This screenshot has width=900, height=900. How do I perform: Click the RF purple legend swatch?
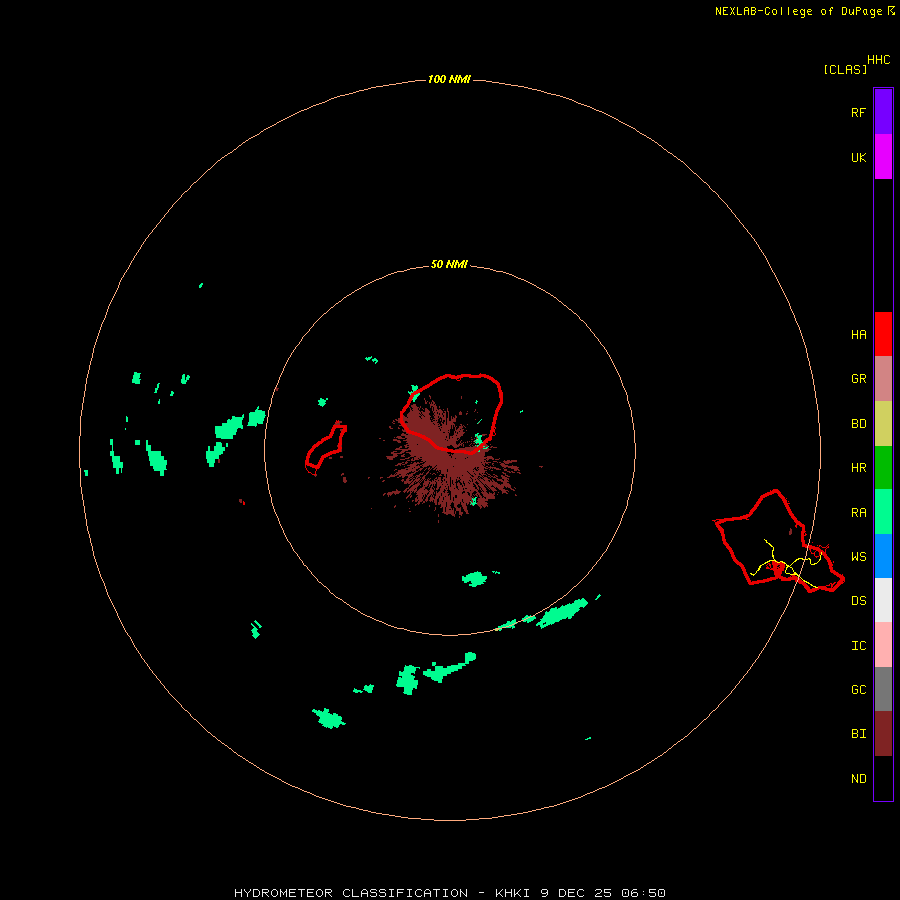click(x=883, y=112)
